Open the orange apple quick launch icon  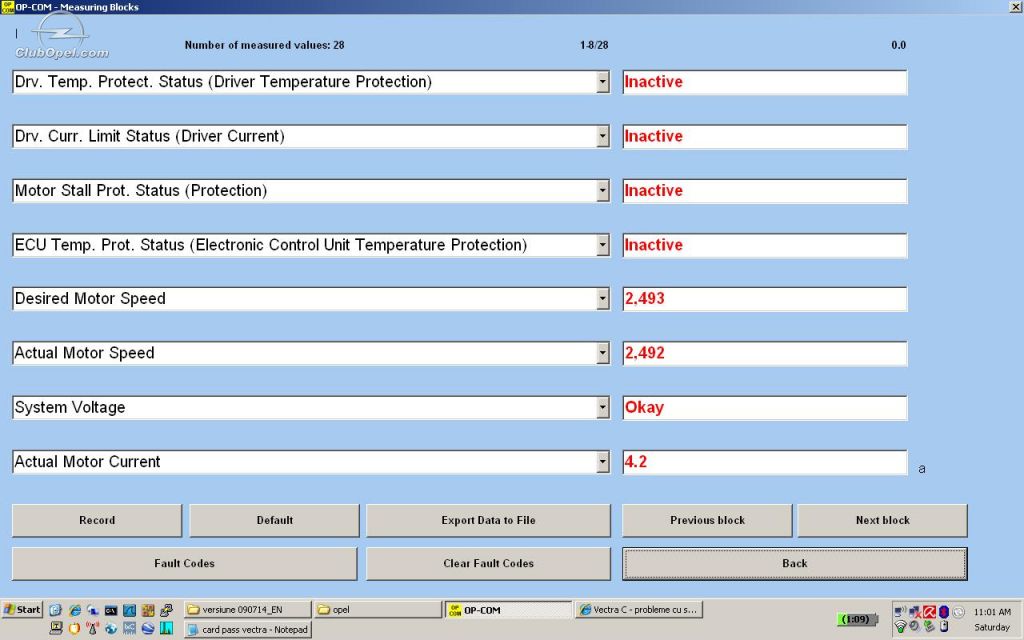[x=74, y=628]
